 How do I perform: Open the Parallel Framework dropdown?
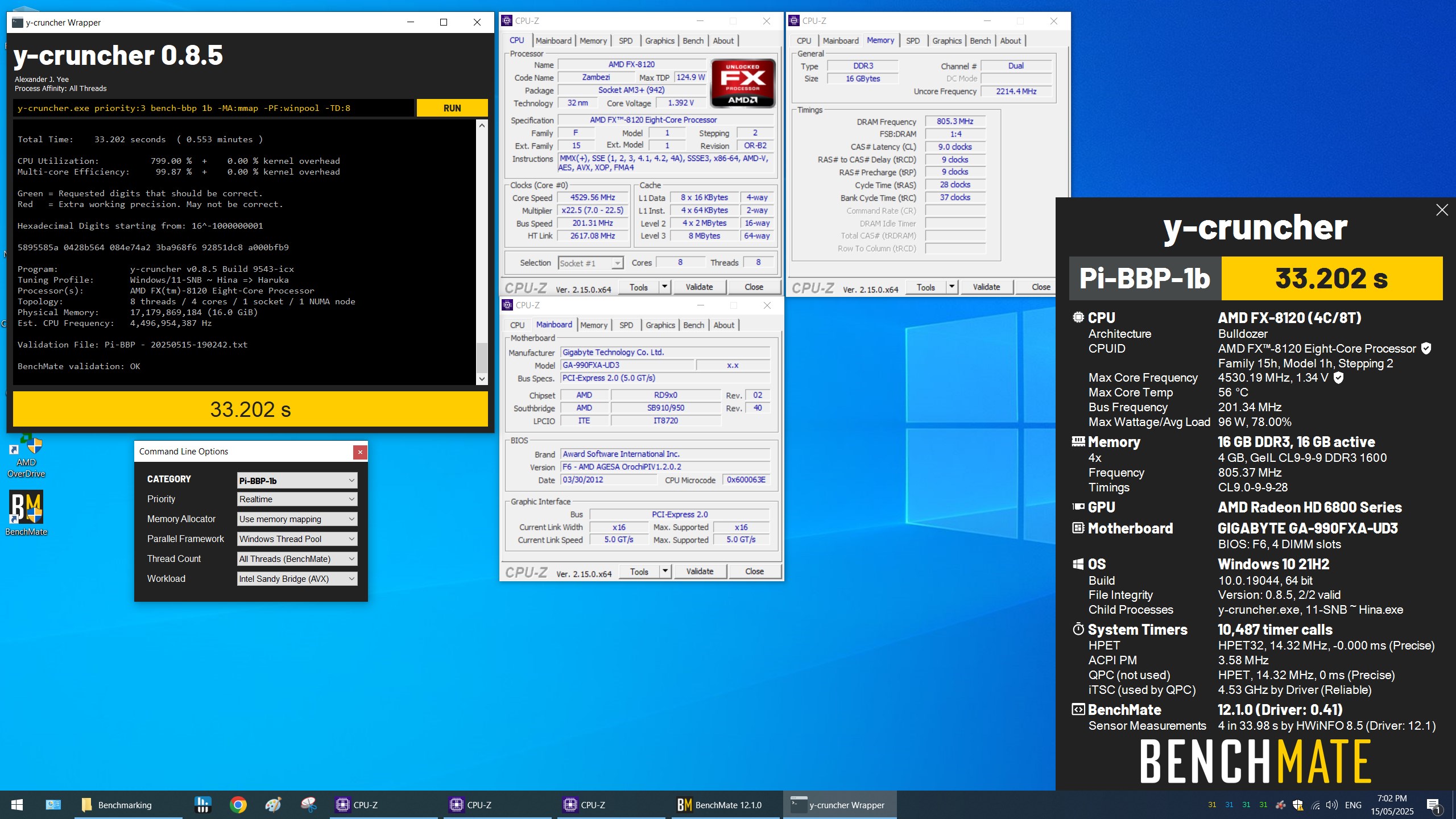click(297, 539)
